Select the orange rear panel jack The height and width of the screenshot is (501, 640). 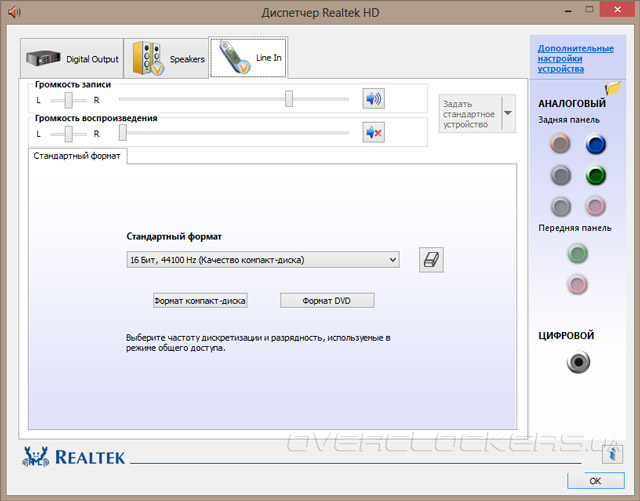(x=560, y=144)
